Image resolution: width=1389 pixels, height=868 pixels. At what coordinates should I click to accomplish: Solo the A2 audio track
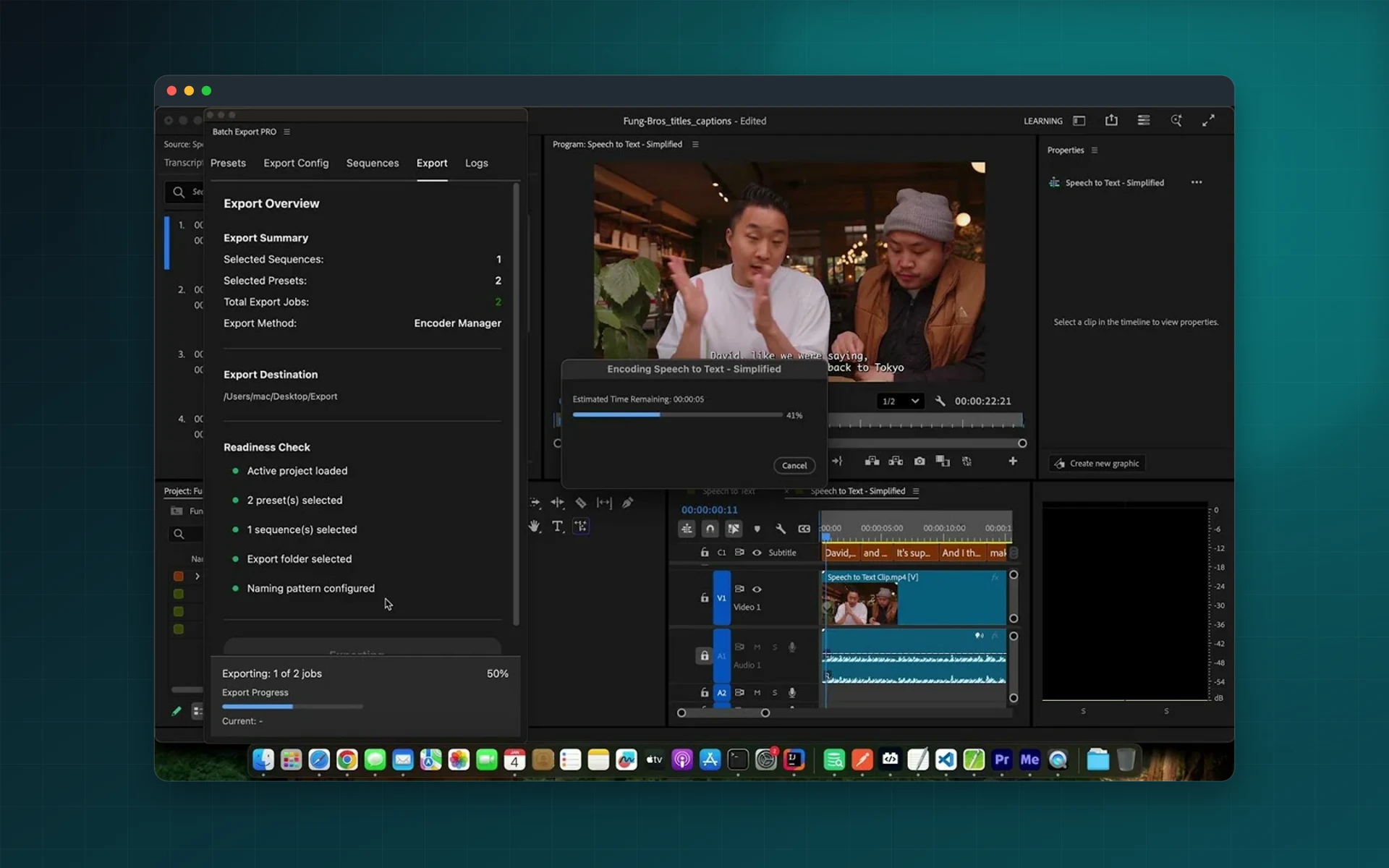(x=775, y=692)
